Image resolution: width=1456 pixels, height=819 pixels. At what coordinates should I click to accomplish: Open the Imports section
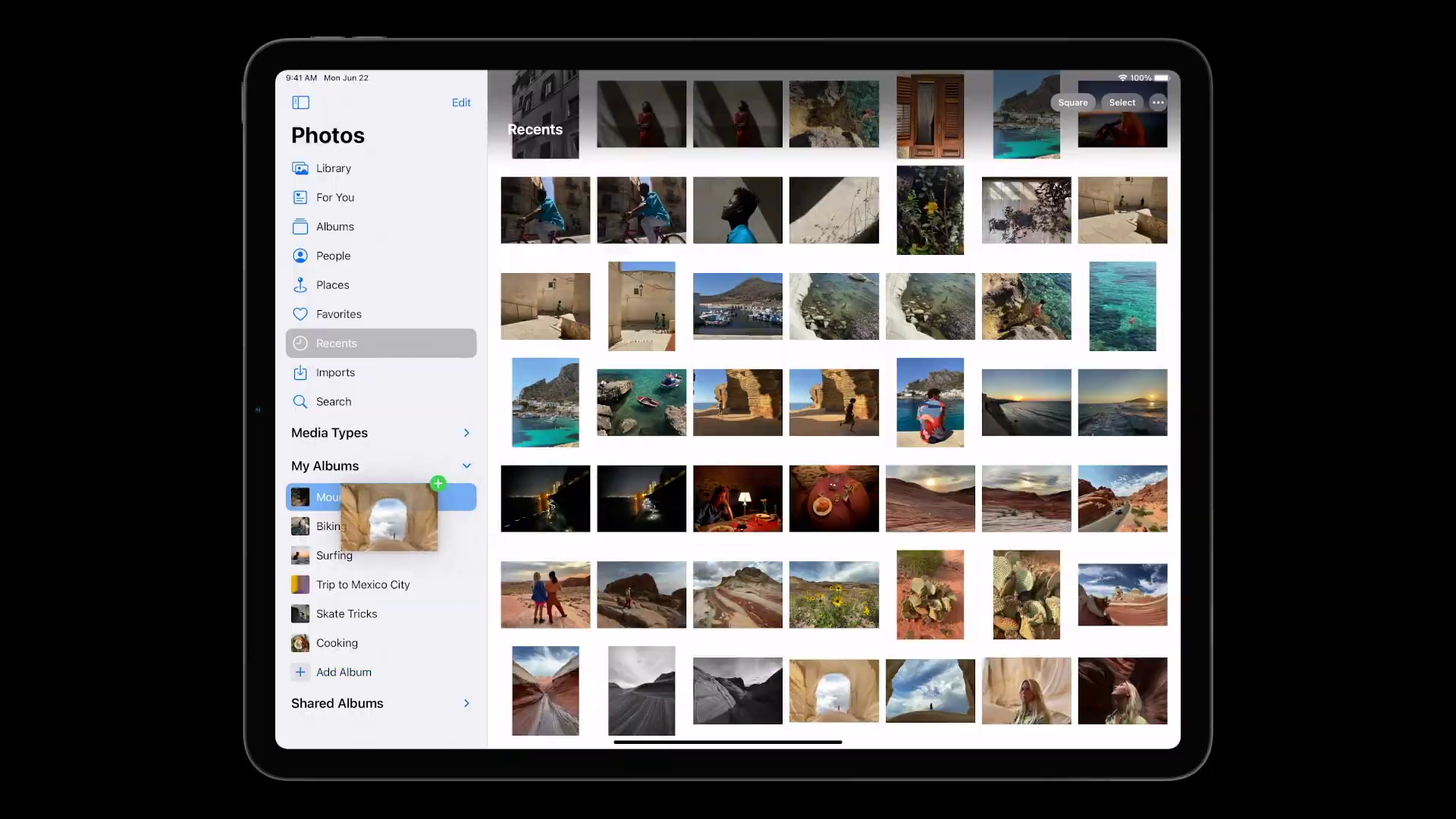tap(336, 372)
